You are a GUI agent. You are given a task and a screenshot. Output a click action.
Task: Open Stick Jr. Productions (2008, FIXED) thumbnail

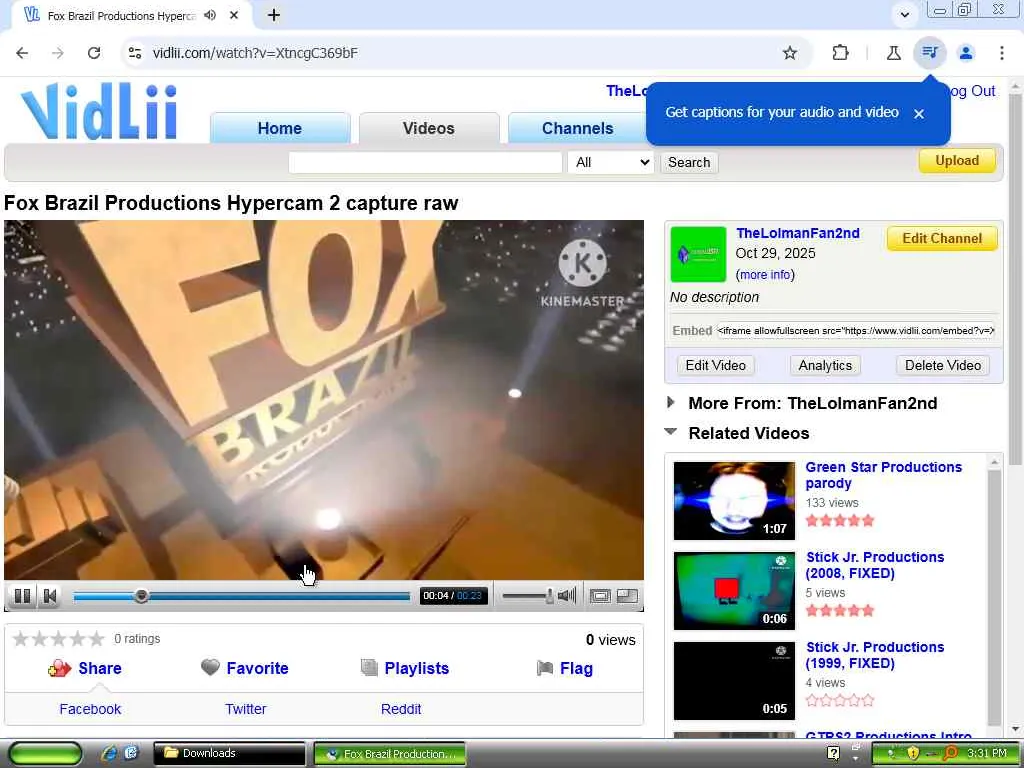(734, 591)
